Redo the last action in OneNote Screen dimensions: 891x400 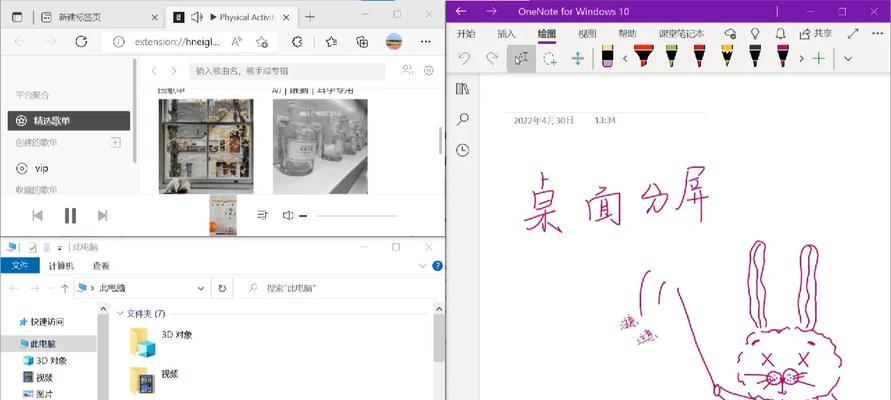(493, 59)
